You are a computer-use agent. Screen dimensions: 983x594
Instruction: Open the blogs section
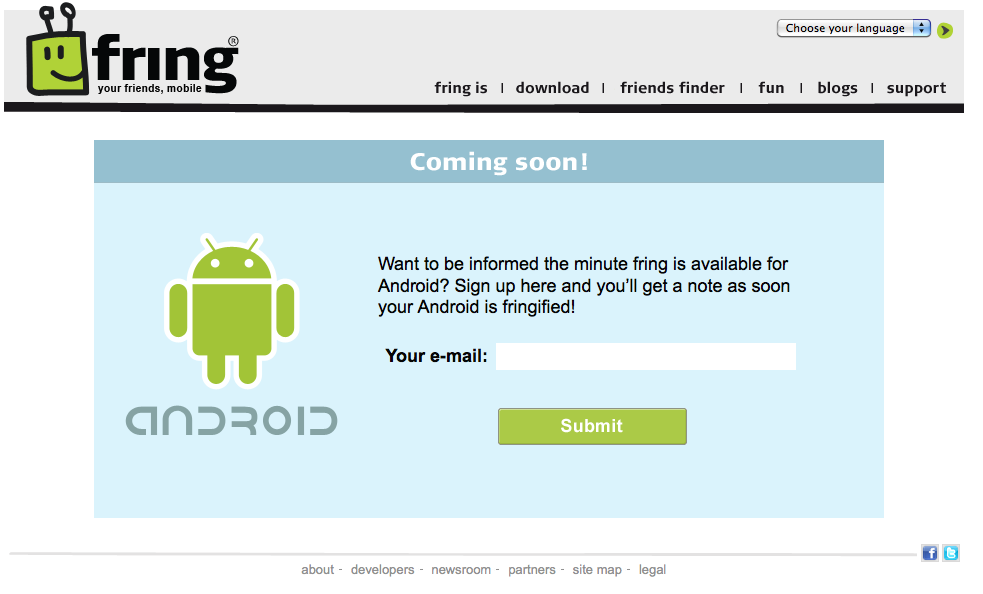tap(837, 88)
